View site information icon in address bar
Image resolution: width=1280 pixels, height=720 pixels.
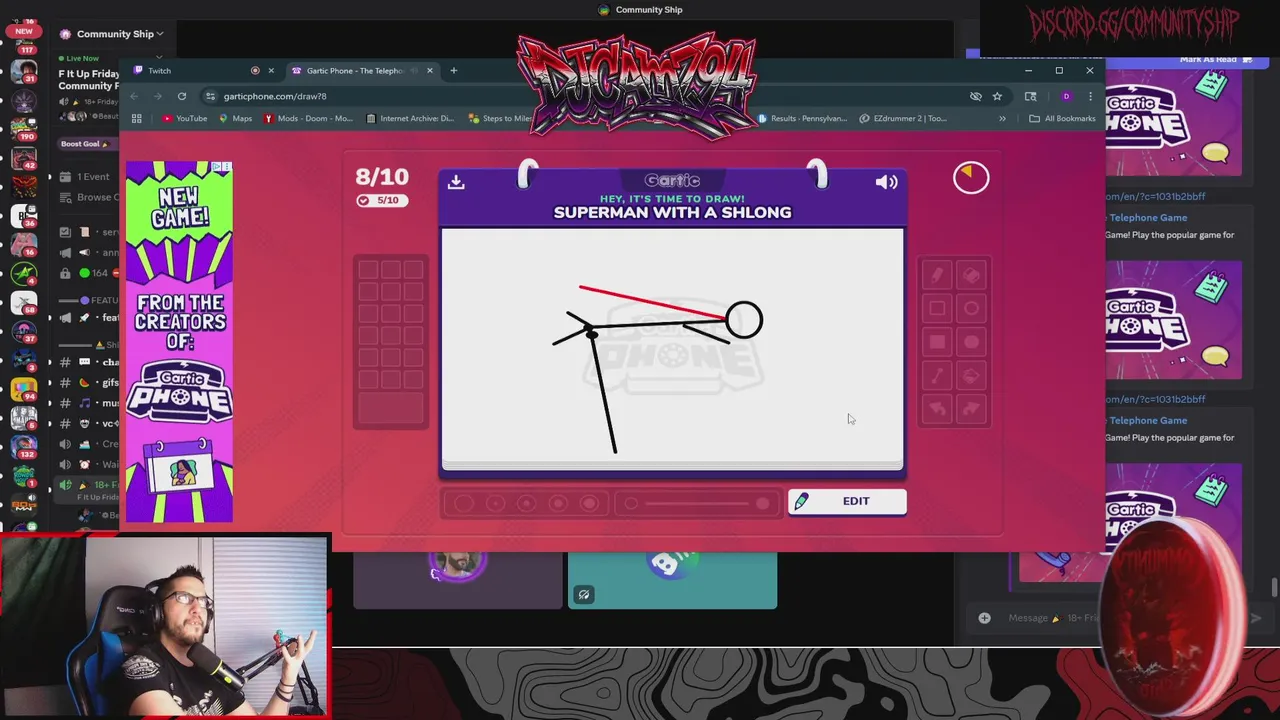[210, 96]
